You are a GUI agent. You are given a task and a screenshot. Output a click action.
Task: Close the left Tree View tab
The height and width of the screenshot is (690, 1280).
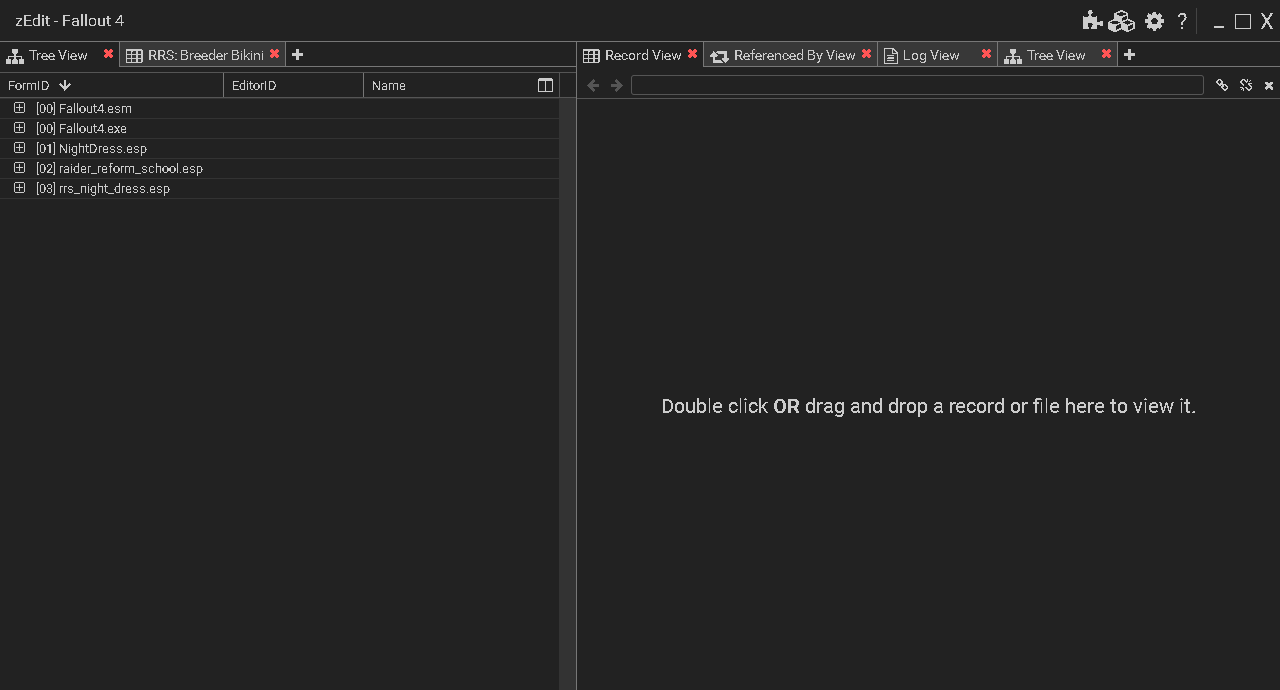(108, 54)
